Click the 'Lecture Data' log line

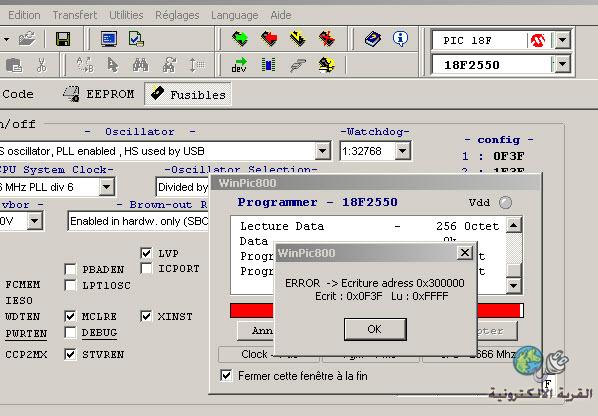[369, 226]
